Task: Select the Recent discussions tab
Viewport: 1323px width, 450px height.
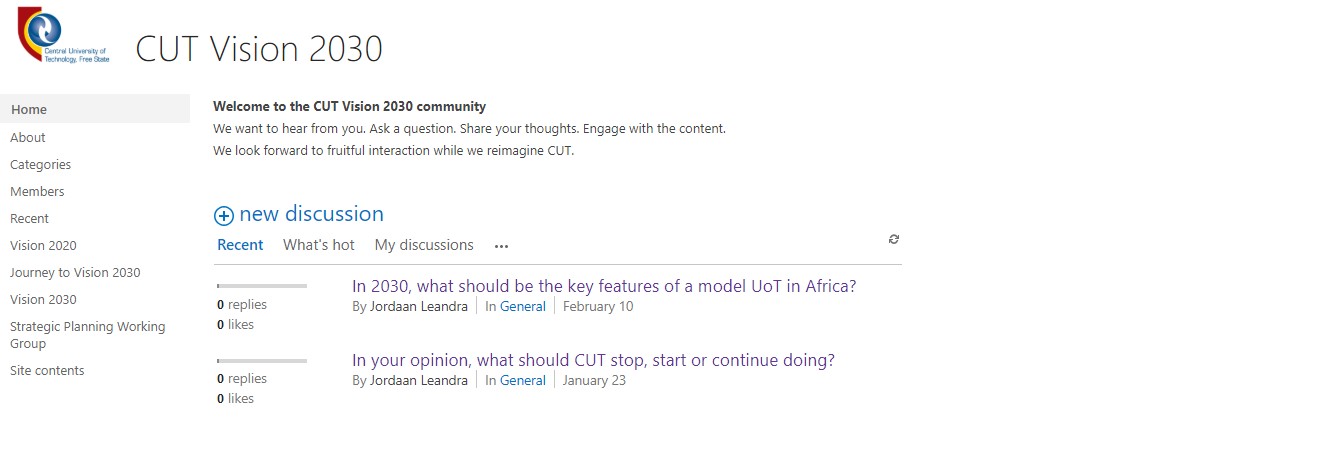Action: 240,245
